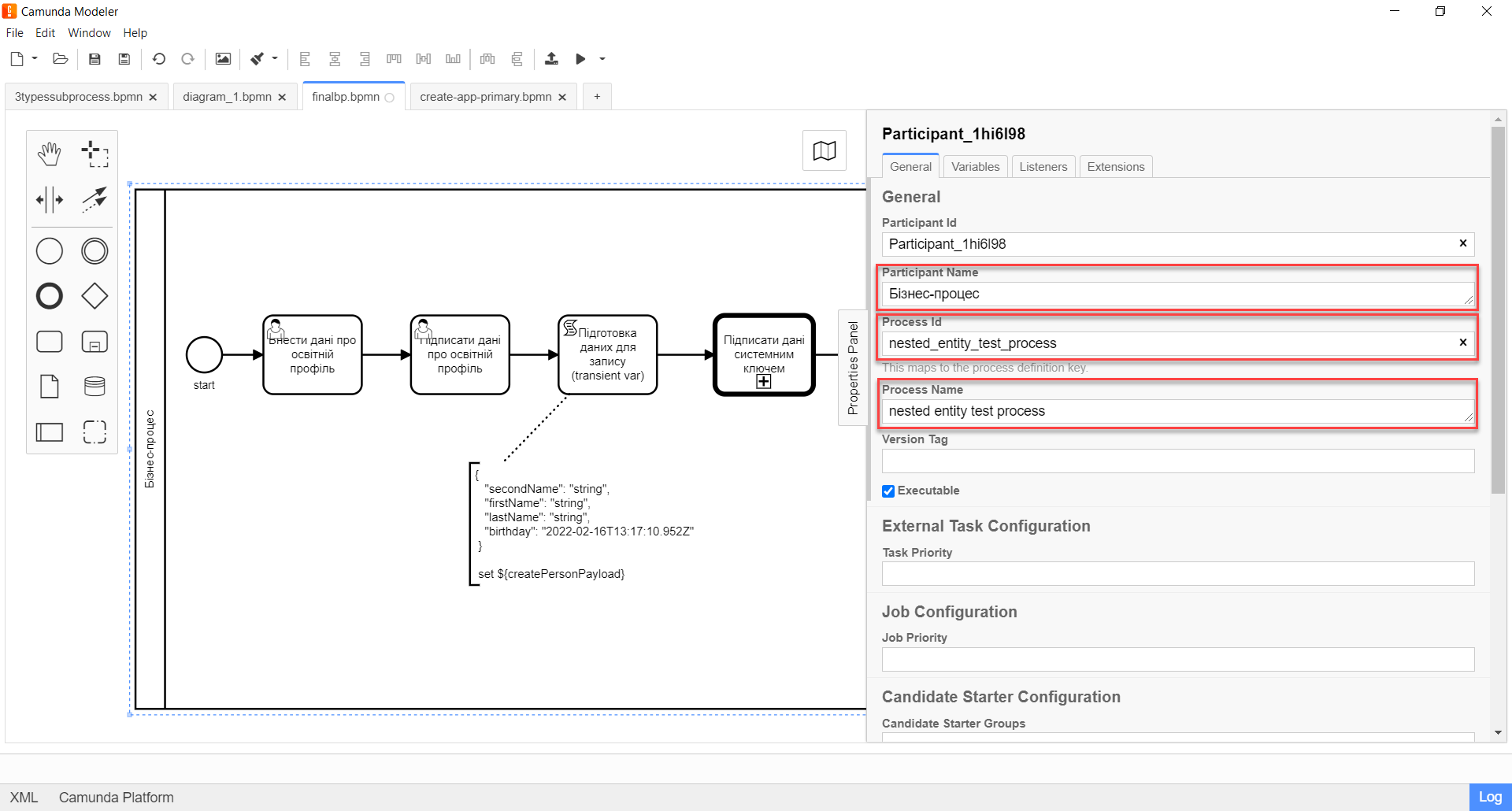Viewport: 1512px width, 811px height.
Task: Distribute elements horizontally
Action: [487, 59]
